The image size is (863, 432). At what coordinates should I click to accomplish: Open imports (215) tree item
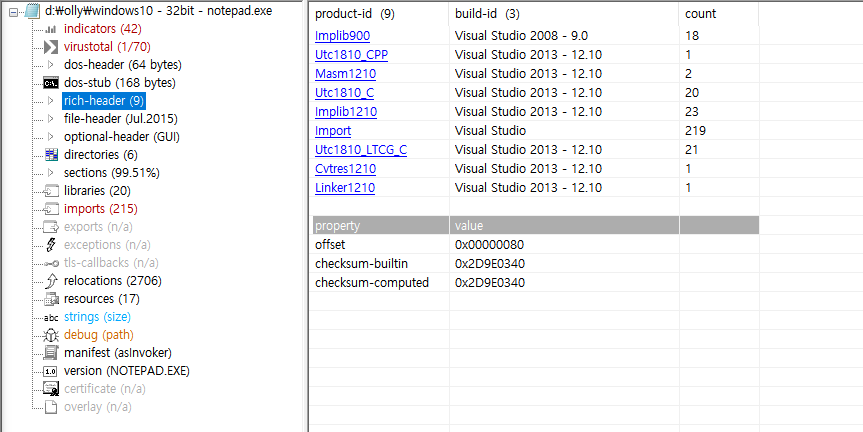[x=101, y=209]
